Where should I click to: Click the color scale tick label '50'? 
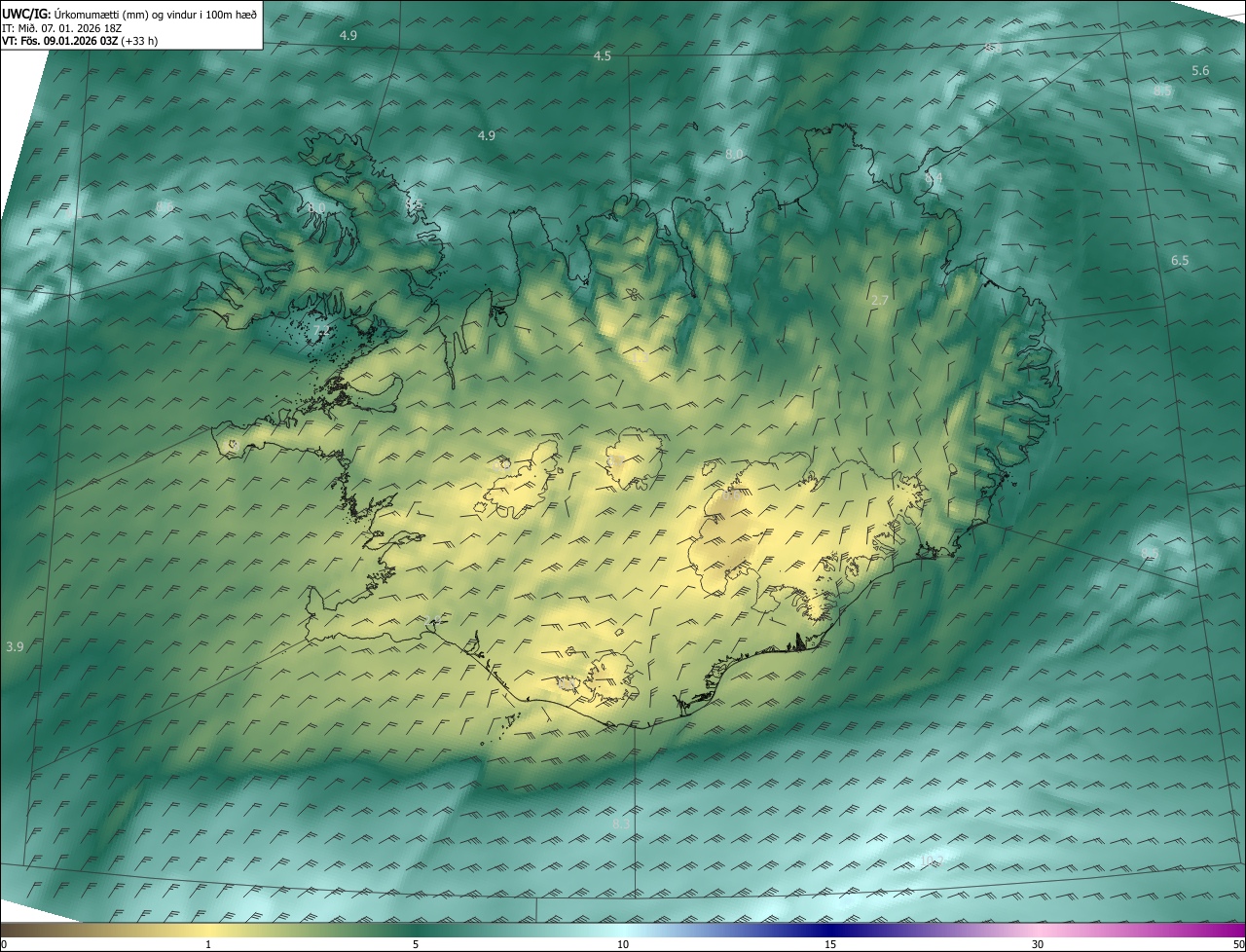pos(1239,945)
